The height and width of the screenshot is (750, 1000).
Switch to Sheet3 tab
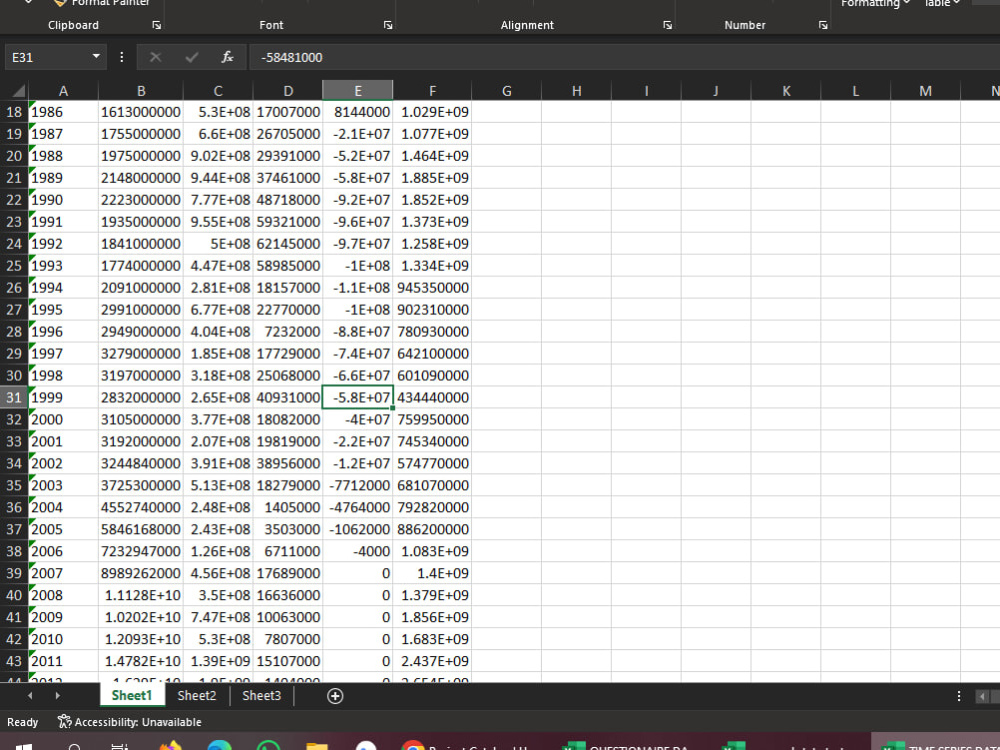click(x=261, y=695)
